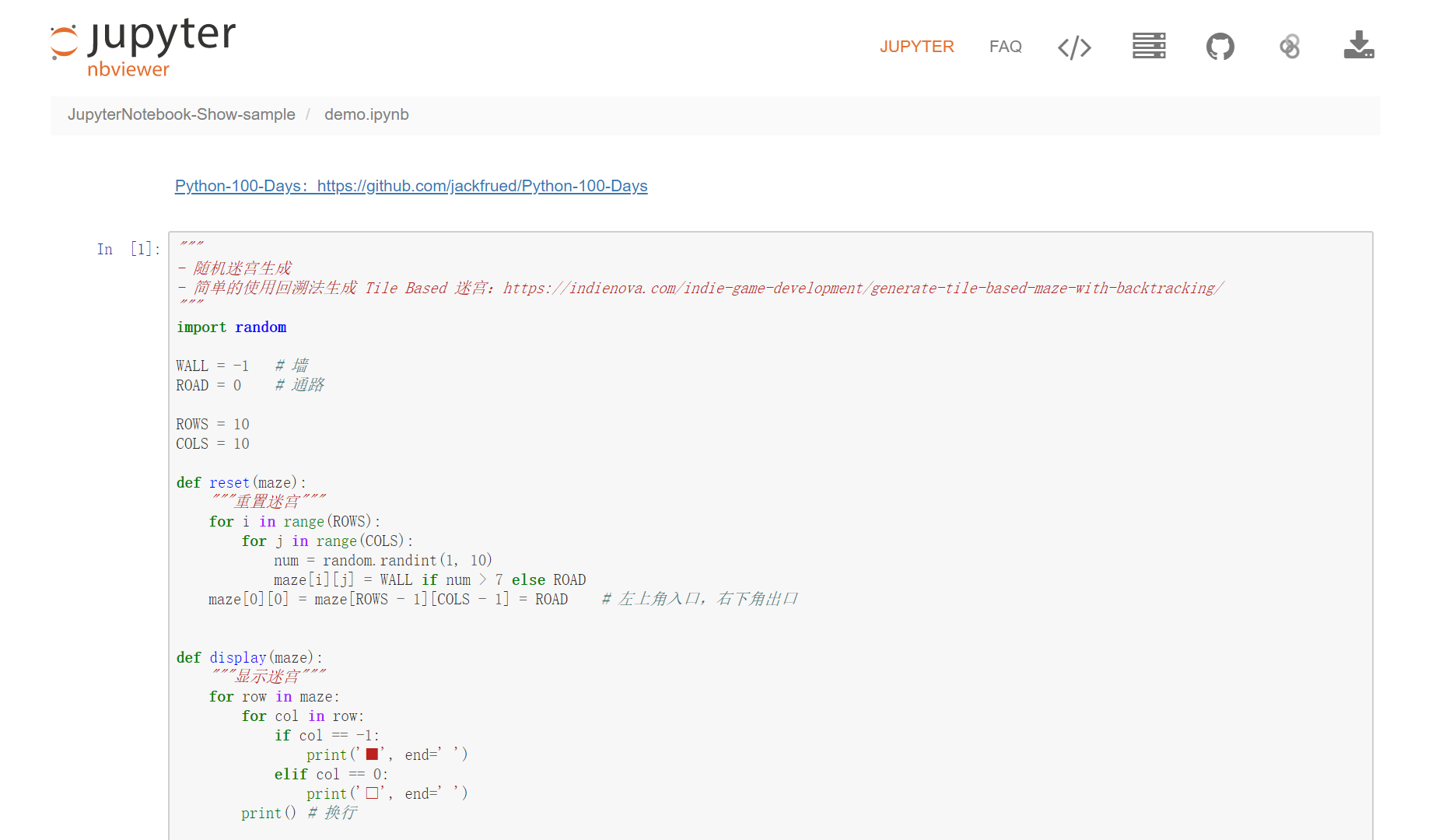Download the demo.ipynb notebook
1446x840 pixels.
tap(1358, 47)
